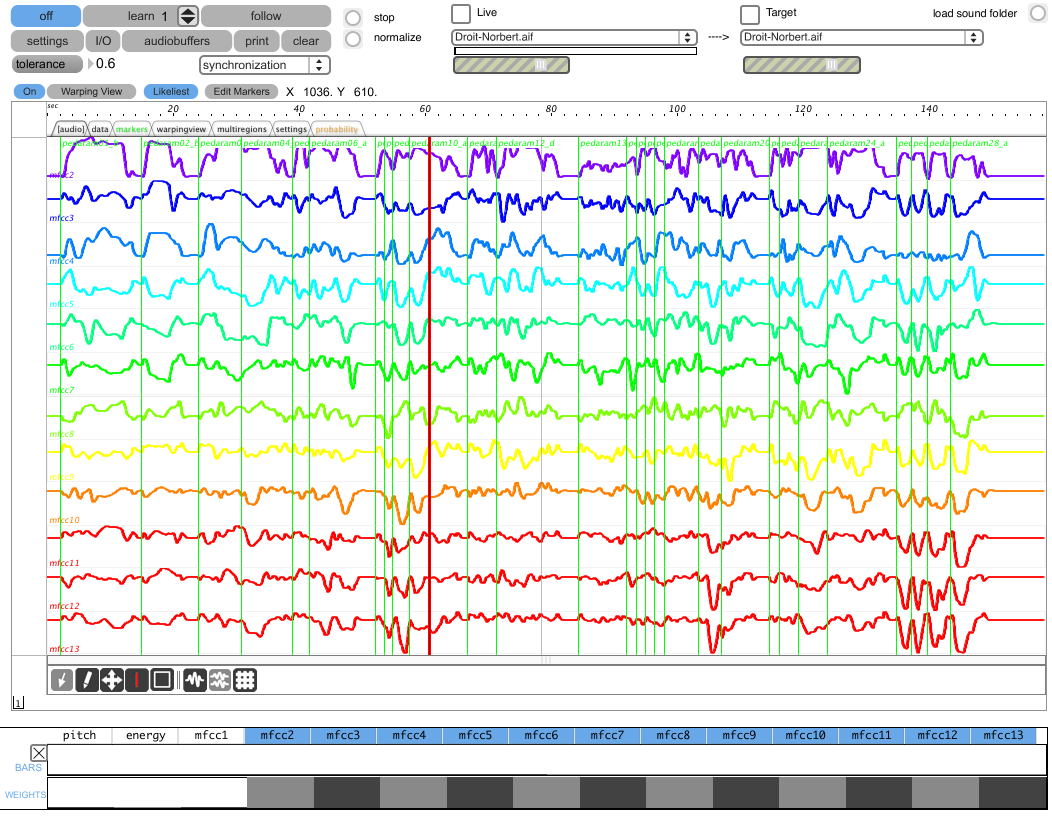This screenshot has height=816, width=1052.
Task: Check the Live checkbox
Action: pos(461,13)
